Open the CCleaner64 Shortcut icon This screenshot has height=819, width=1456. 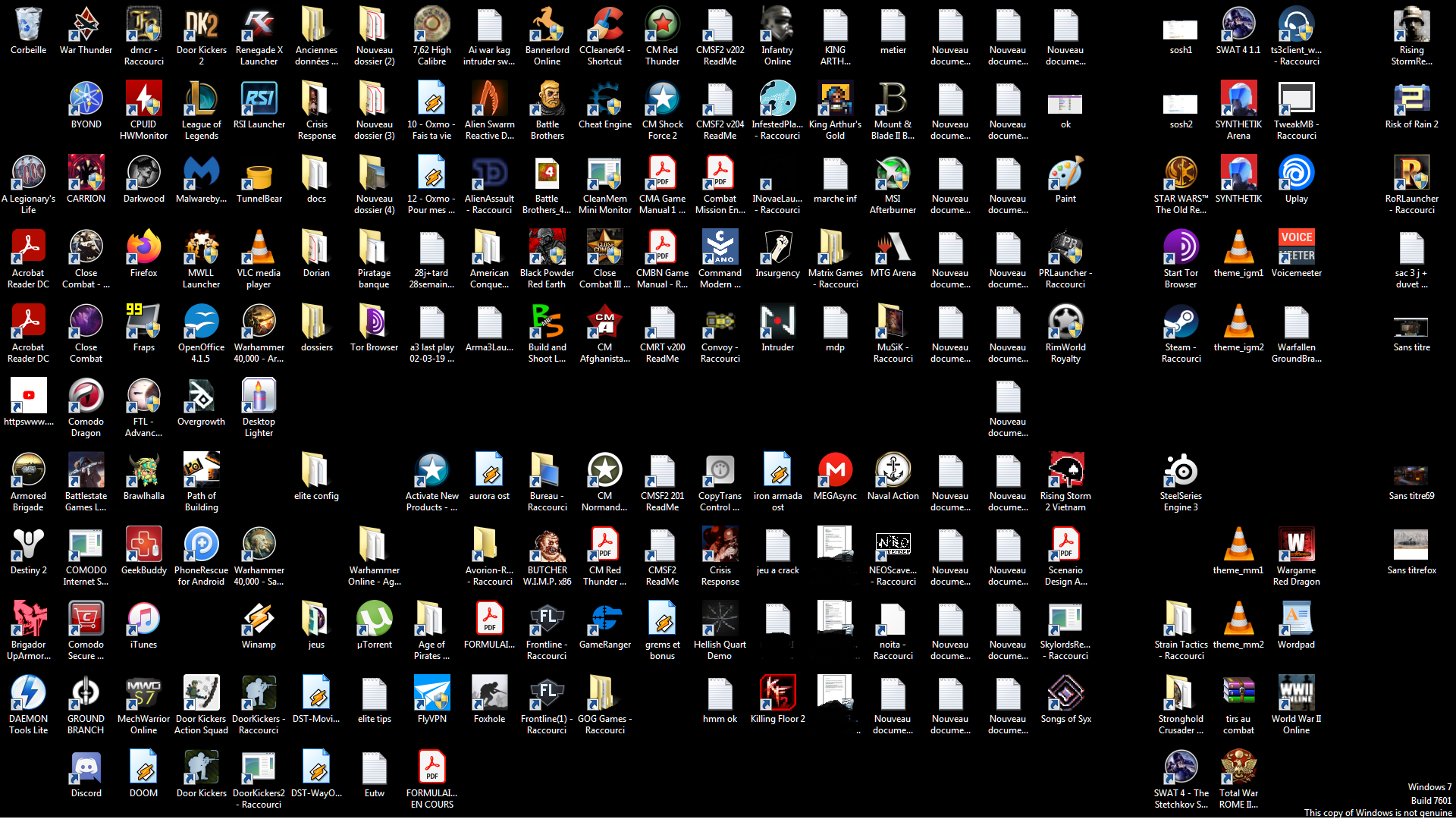pyautogui.click(x=604, y=36)
